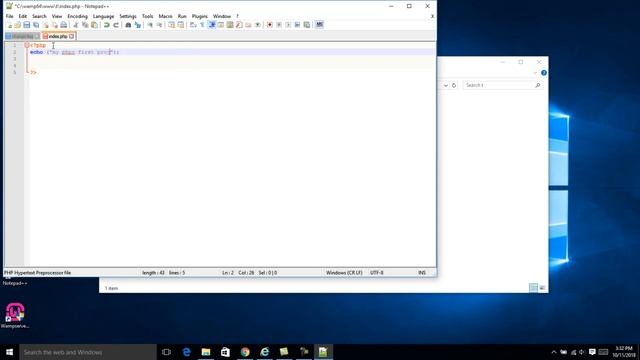Click the Cut scissors icon
Viewport: 640px width, 360px height.
(76, 25)
